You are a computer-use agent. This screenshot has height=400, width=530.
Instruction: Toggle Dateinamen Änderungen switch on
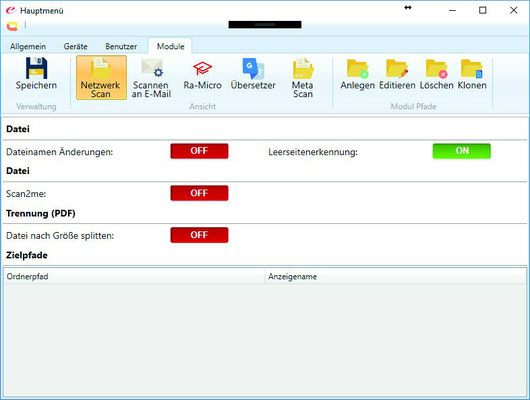tap(199, 151)
